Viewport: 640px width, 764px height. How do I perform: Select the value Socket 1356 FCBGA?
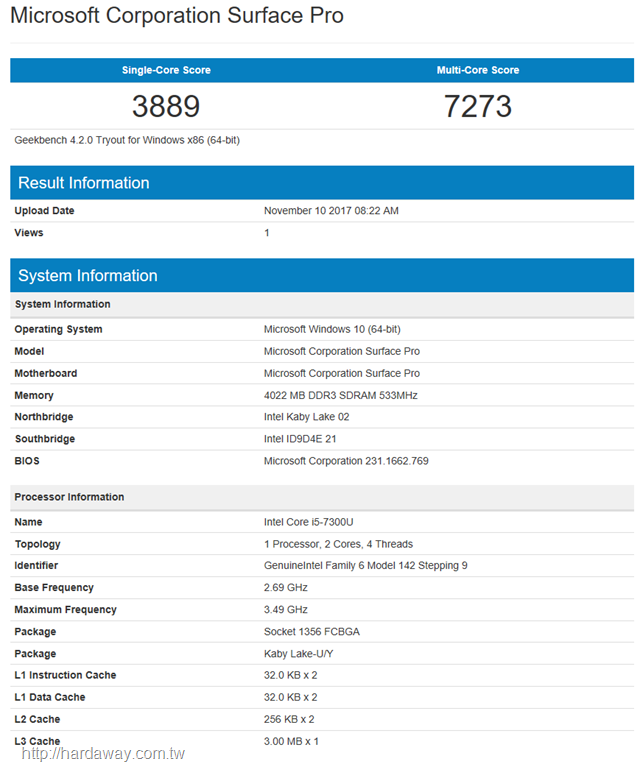click(312, 632)
